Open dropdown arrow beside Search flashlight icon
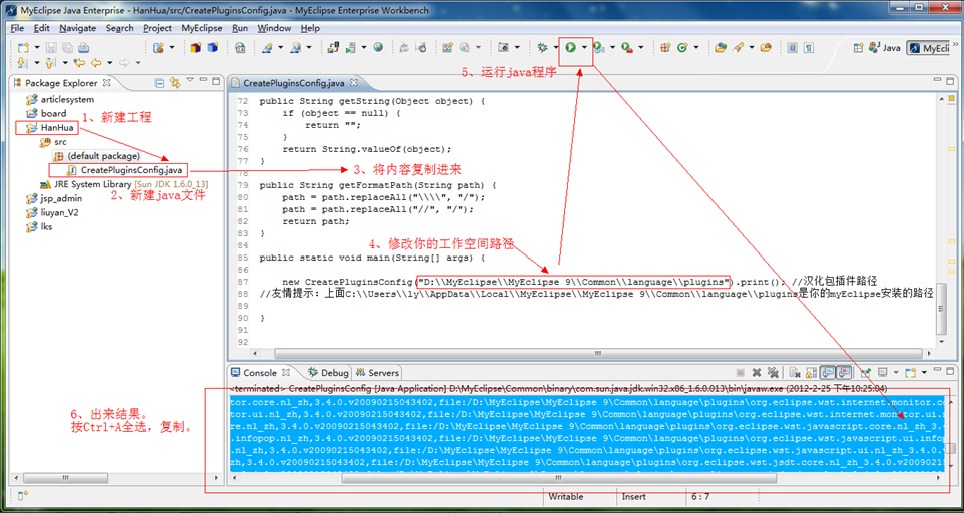 752,47
